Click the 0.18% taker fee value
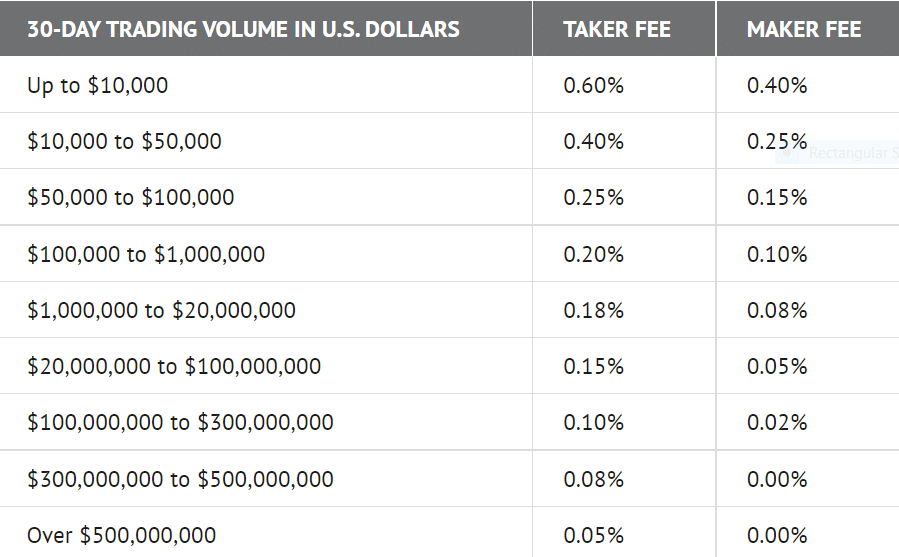This screenshot has height=557, width=899. click(593, 311)
